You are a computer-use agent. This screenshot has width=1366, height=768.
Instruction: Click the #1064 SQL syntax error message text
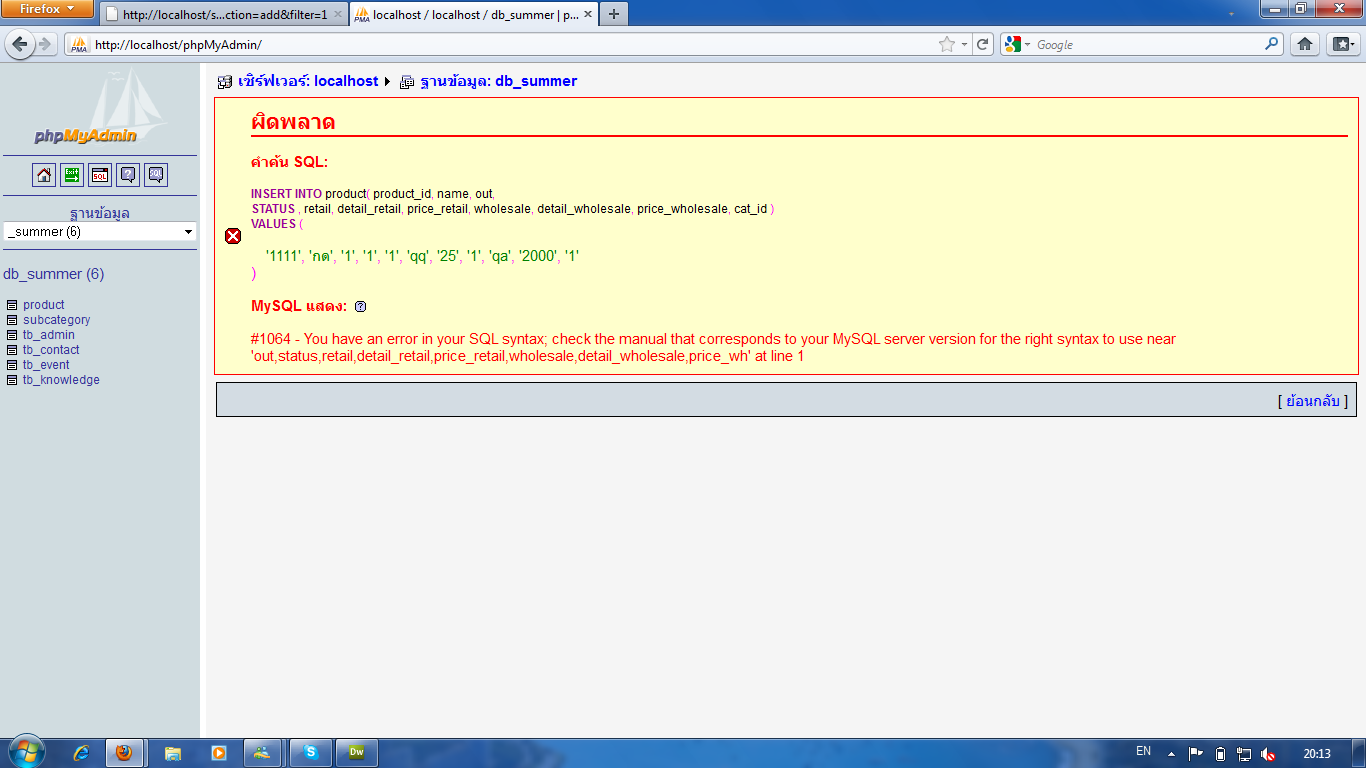713,347
